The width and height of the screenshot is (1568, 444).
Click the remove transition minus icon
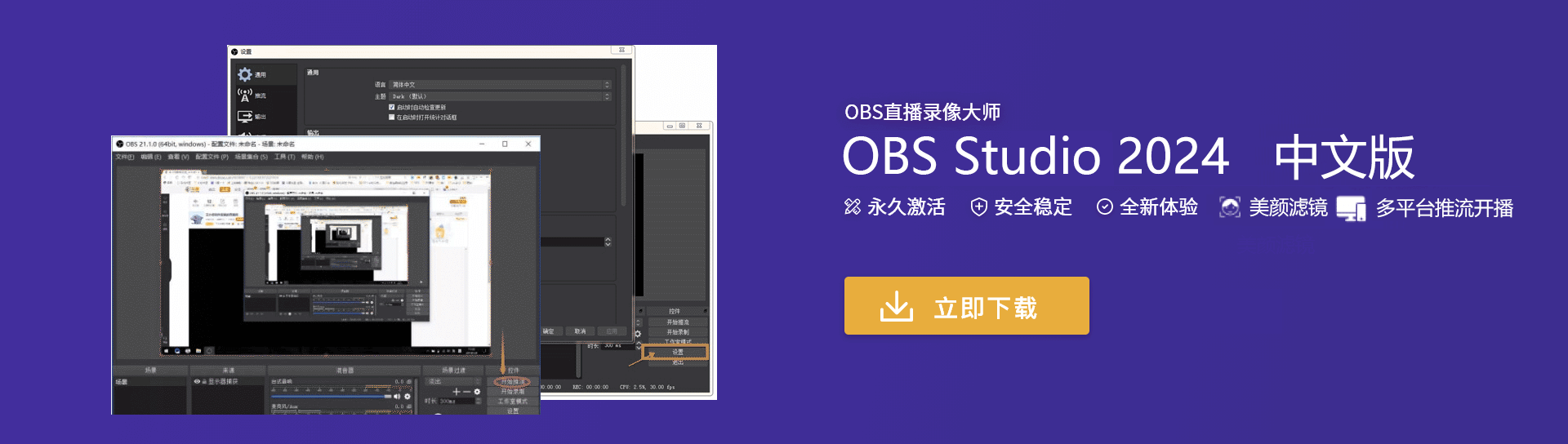466,392
